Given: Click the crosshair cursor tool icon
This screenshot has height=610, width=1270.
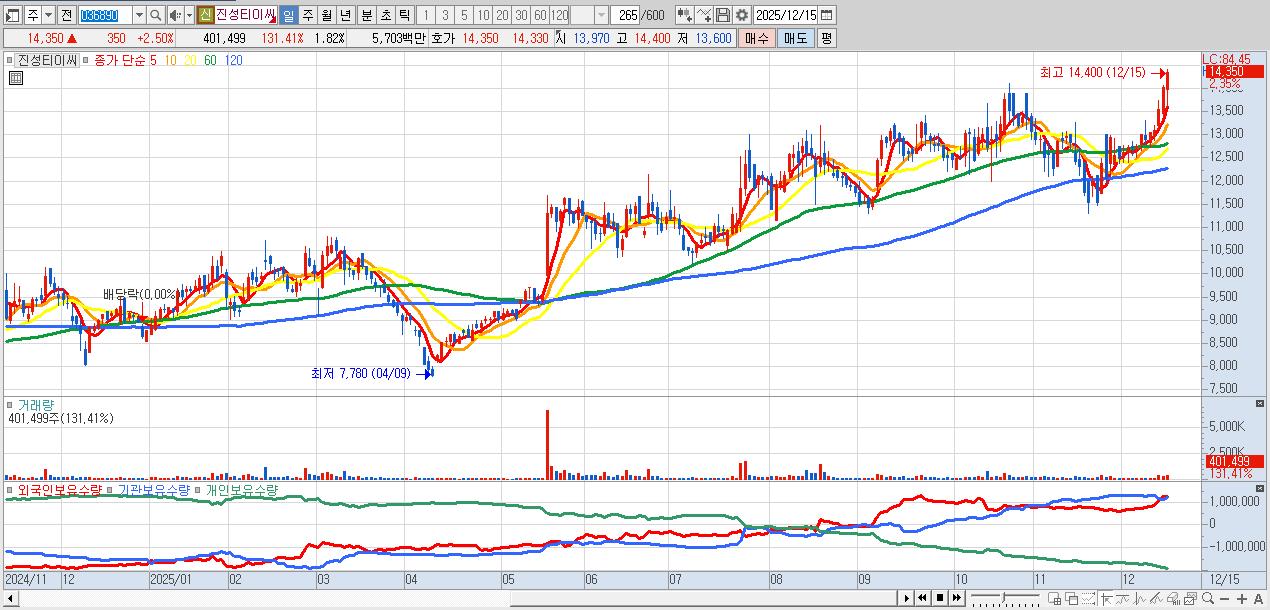Looking at the screenshot, I should 1105,599.
